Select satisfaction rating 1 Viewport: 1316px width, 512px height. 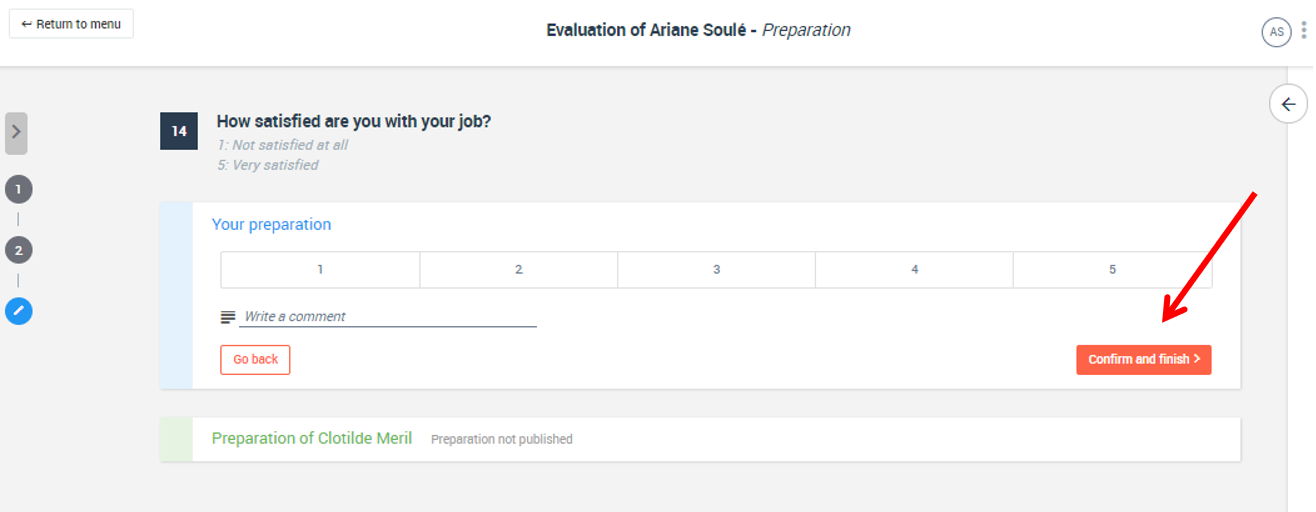click(x=320, y=270)
